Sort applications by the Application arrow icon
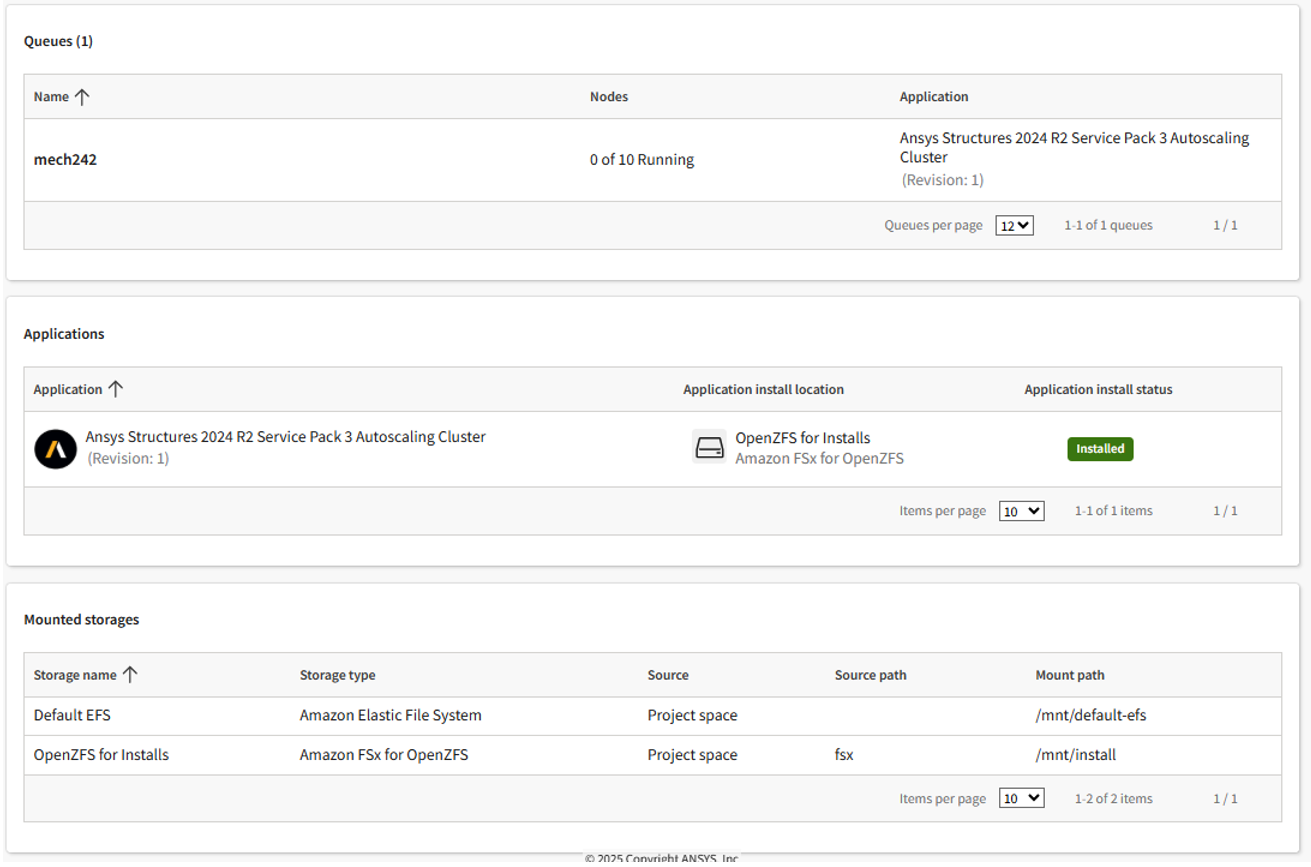 115,389
